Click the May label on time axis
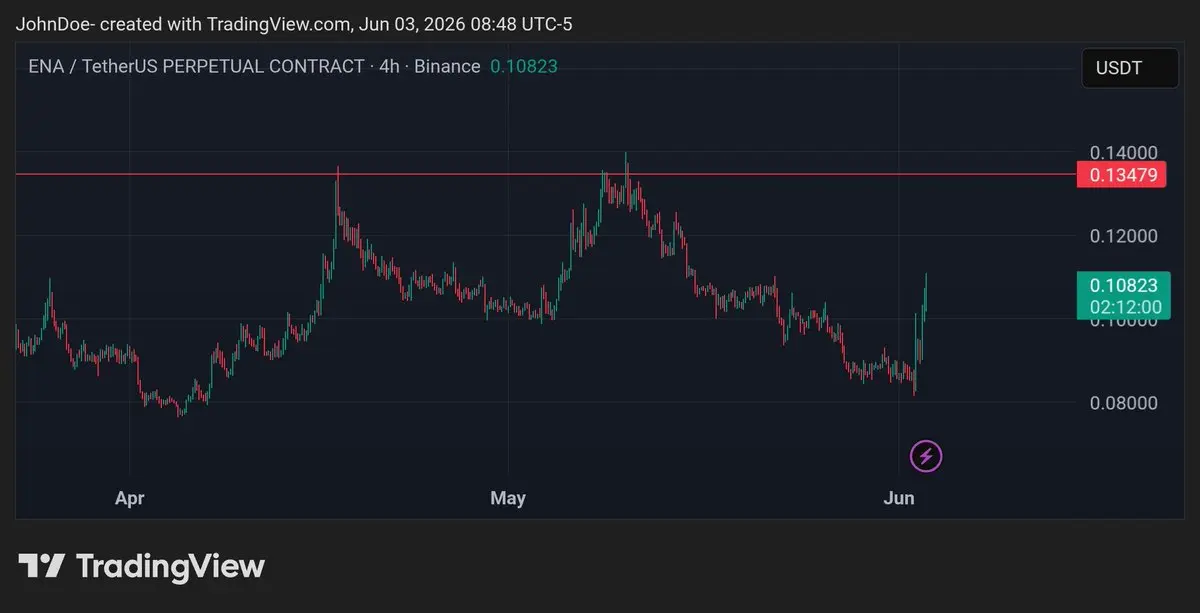Image resolution: width=1200 pixels, height=613 pixels. tap(508, 498)
